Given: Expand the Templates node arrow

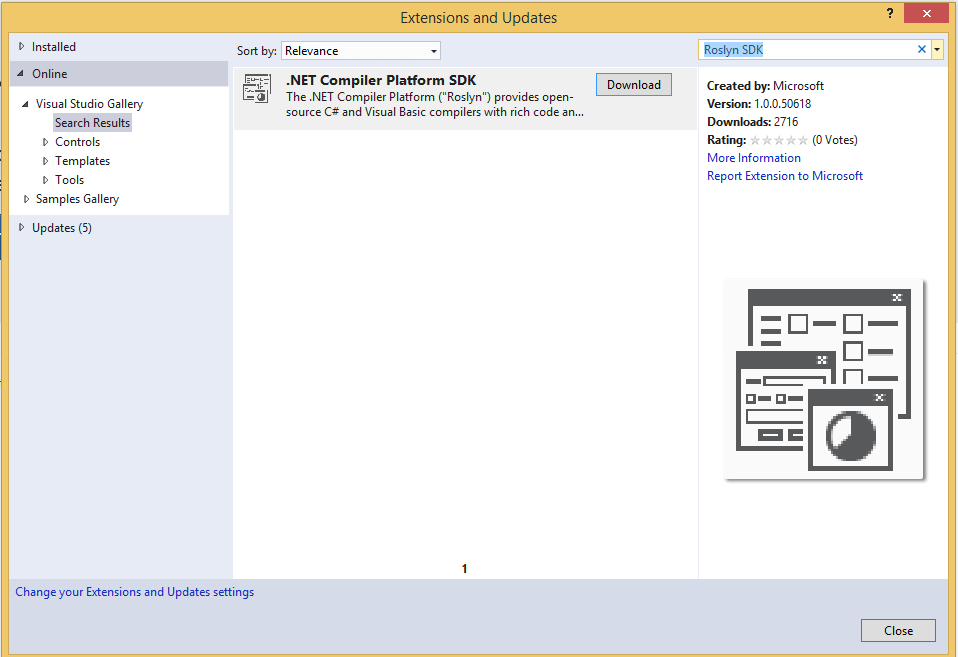Looking at the screenshot, I should [45, 161].
